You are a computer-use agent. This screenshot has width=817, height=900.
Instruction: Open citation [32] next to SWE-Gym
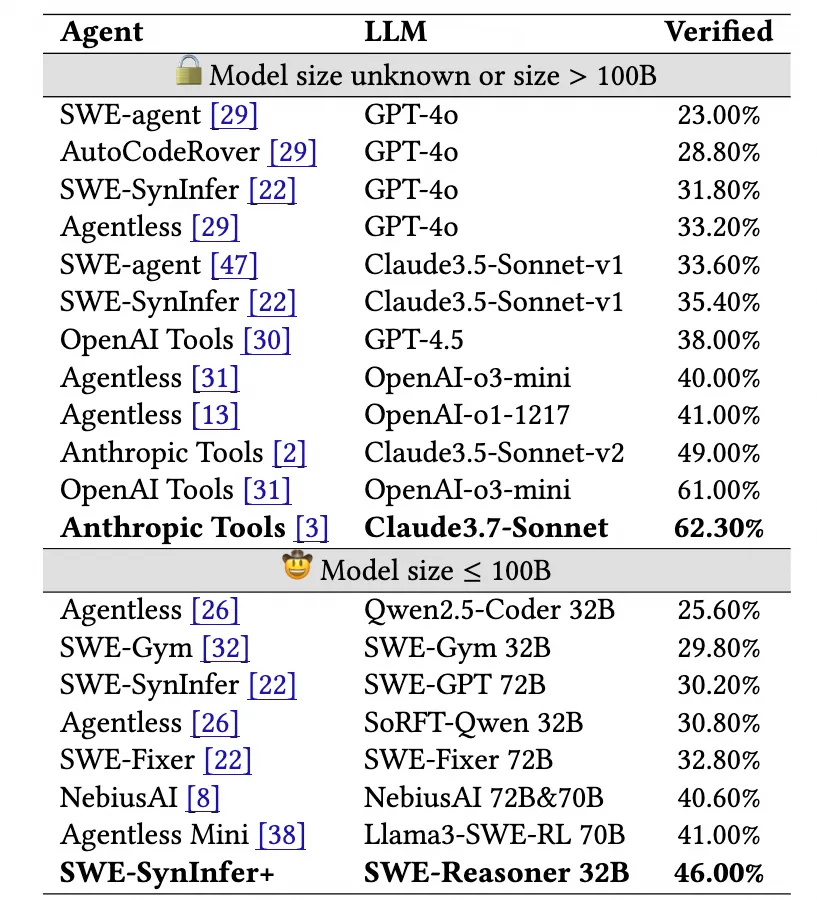point(226,648)
